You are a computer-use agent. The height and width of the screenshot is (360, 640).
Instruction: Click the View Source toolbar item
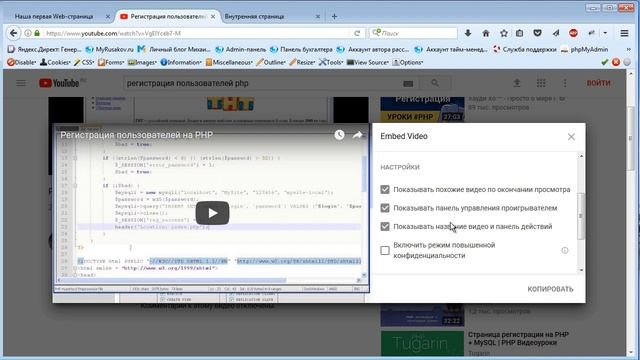click(x=367, y=62)
